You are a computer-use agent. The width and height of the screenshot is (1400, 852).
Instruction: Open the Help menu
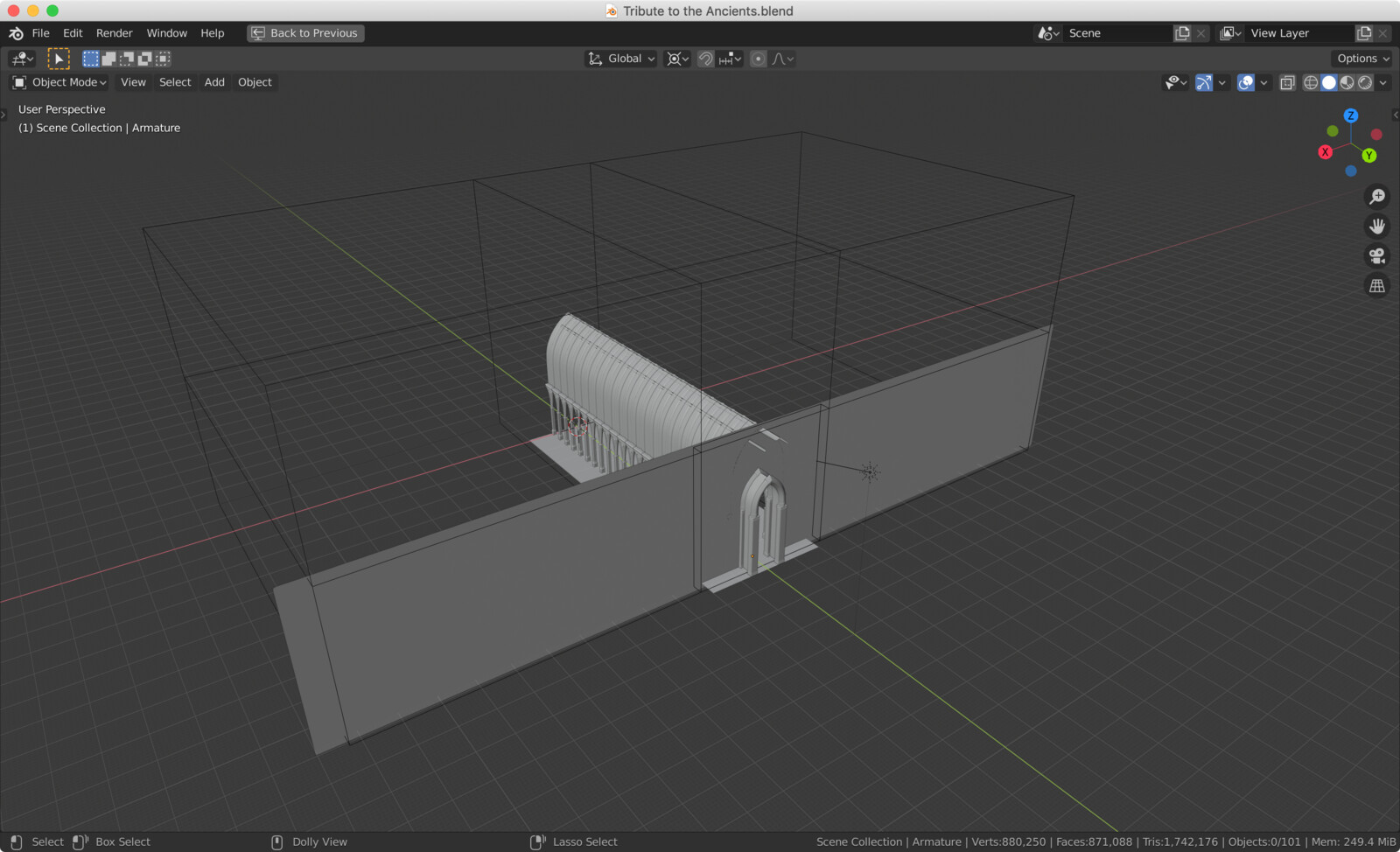coord(213,33)
